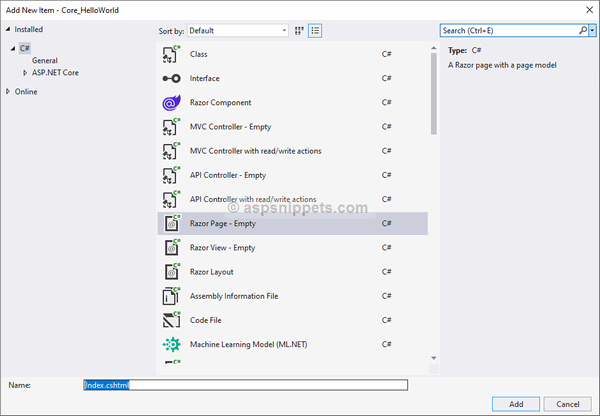Screen dimensions: 600x416
Task: Choose the Razor Component row text
Action: (220, 103)
